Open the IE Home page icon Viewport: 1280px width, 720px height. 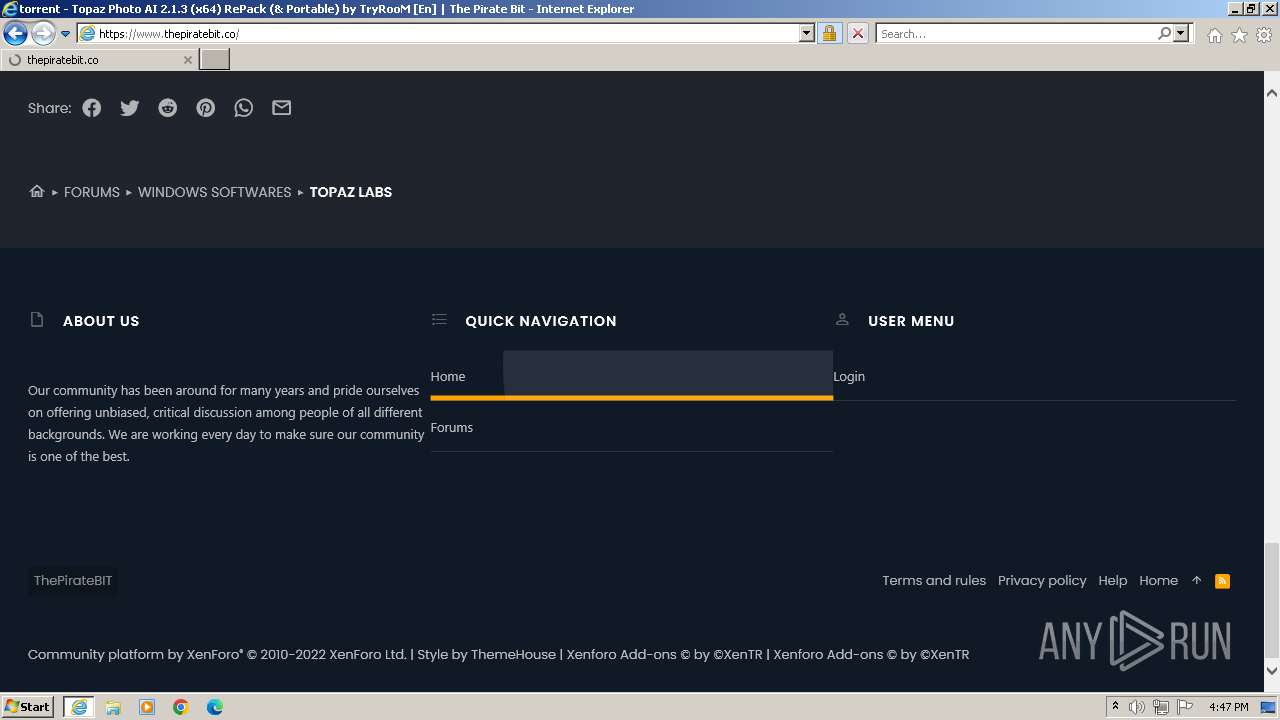coord(1214,35)
